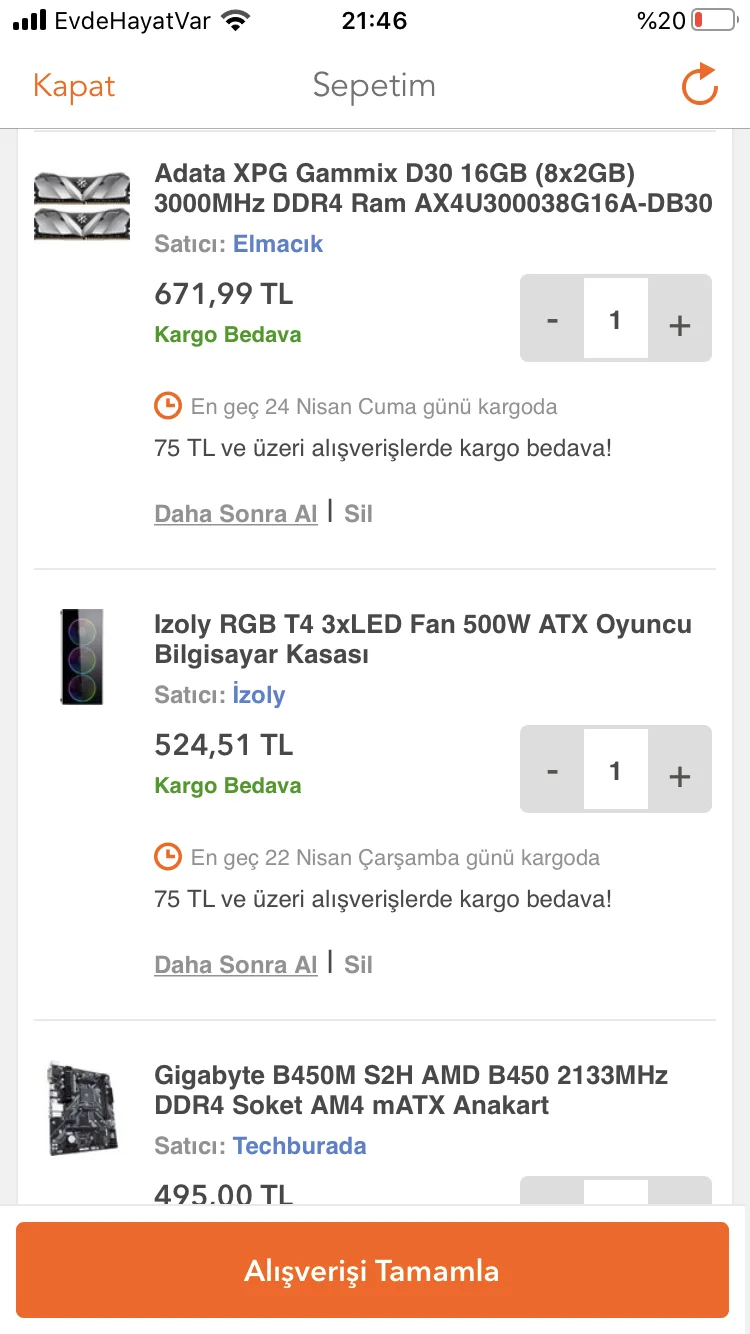This screenshot has width=750, height=1334.
Task: Tap Sil to remove Izoly case
Action: (x=358, y=965)
